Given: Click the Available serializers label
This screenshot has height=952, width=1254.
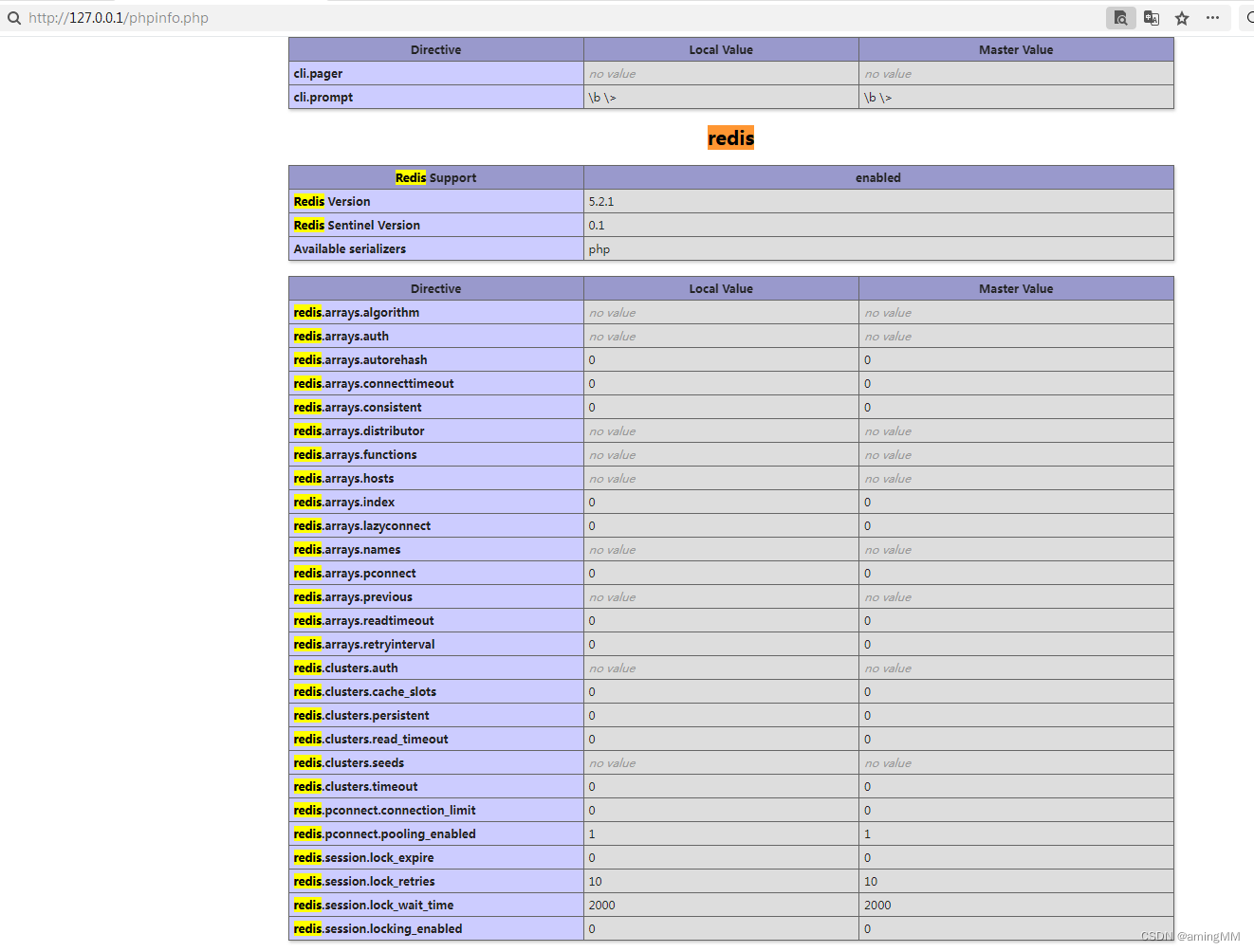Looking at the screenshot, I should 350,249.
